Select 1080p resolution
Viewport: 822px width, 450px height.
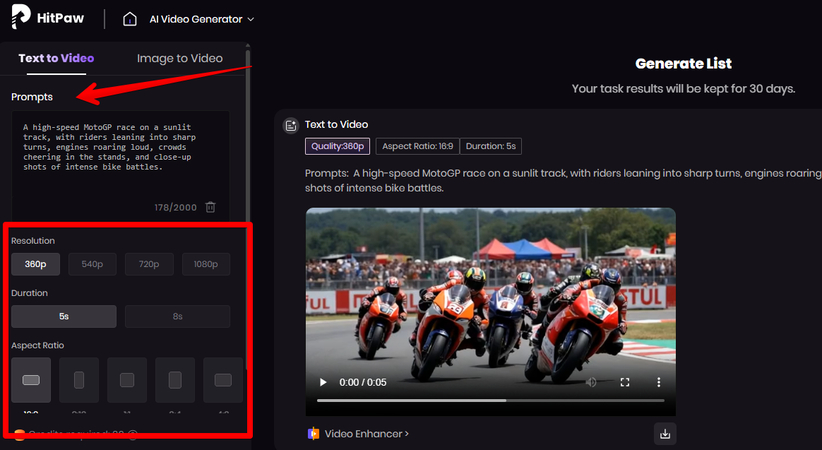pos(206,264)
